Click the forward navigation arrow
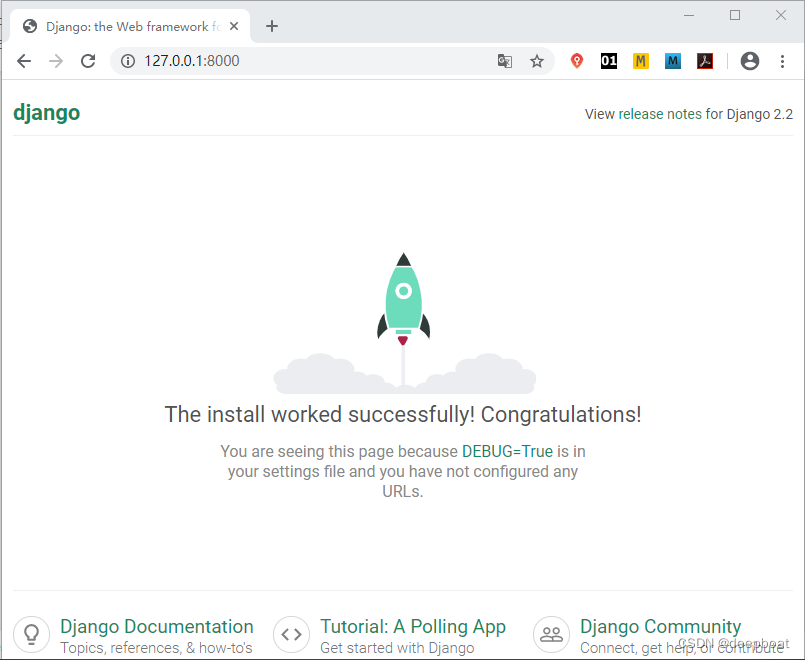The image size is (805, 660). [x=55, y=61]
